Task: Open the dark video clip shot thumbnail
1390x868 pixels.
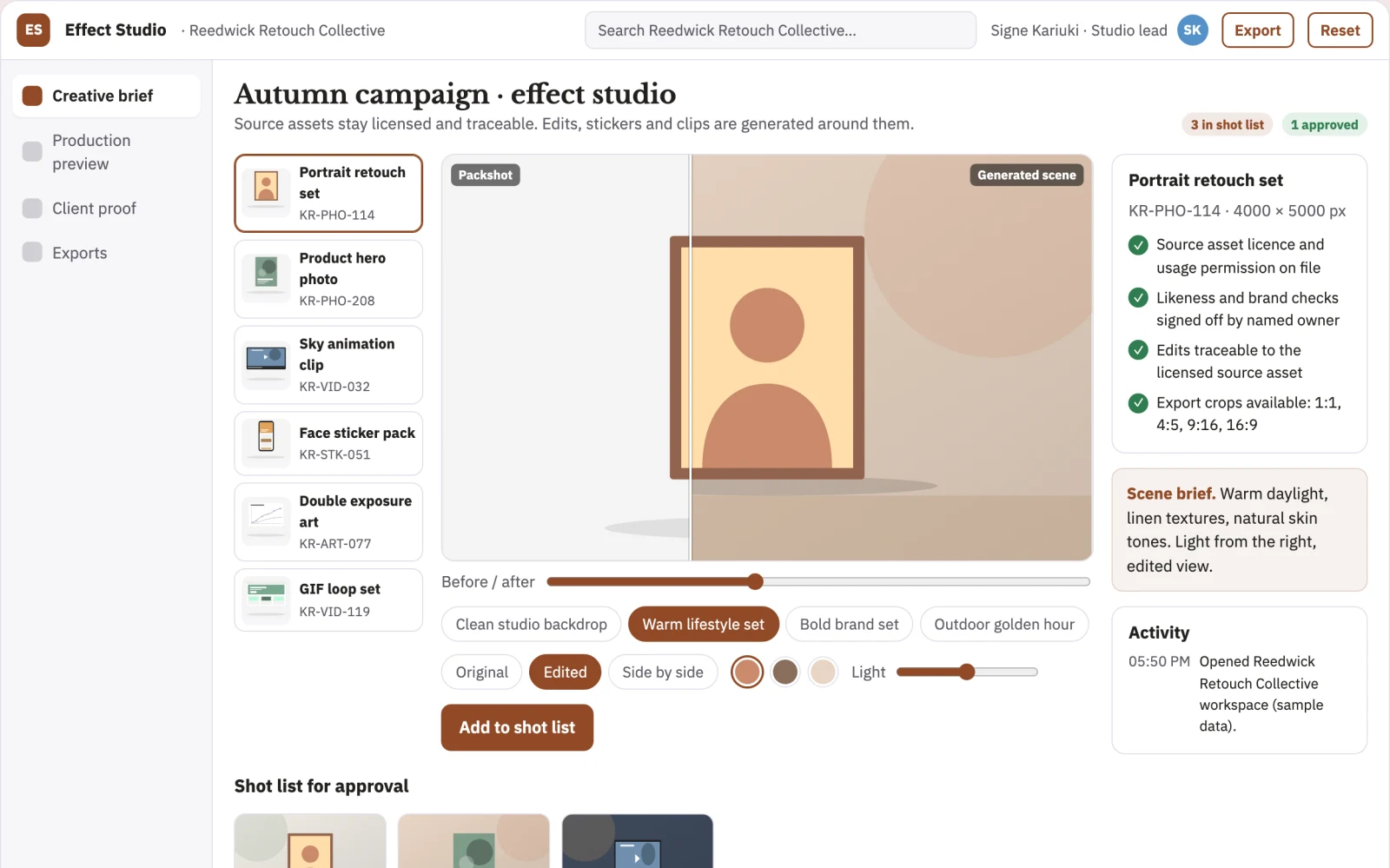Action: (638, 841)
